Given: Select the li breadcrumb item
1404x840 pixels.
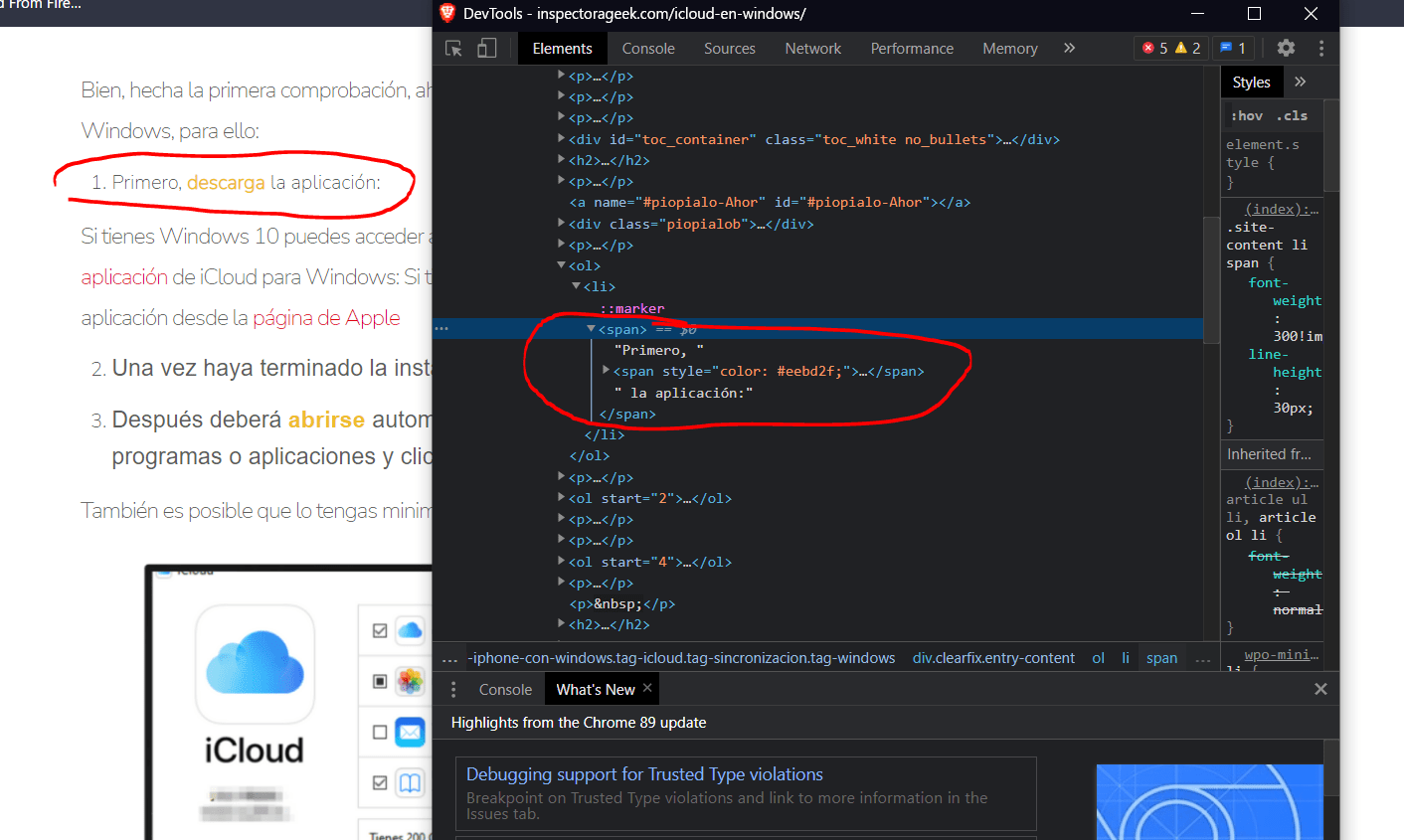Looking at the screenshot, I should pyautogui.click(x=1126, y=658).
